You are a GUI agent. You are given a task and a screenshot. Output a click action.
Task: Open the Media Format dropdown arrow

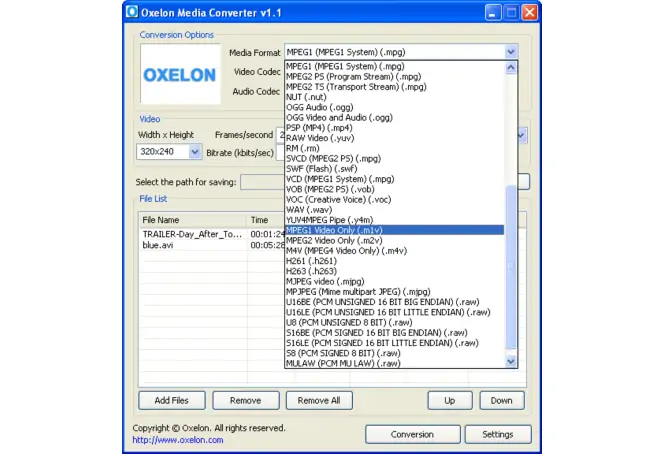511,52
